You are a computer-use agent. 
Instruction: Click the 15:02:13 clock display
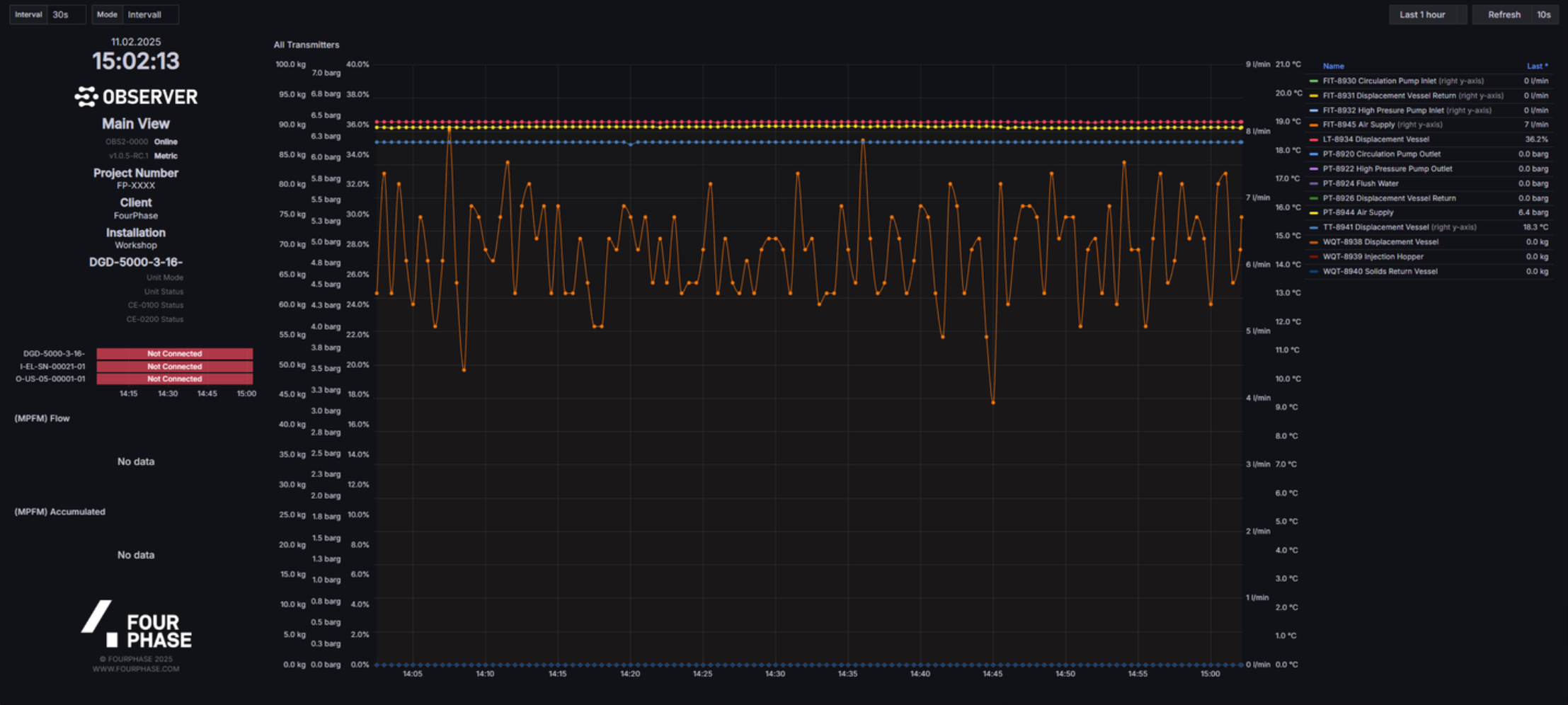(136, 61)
